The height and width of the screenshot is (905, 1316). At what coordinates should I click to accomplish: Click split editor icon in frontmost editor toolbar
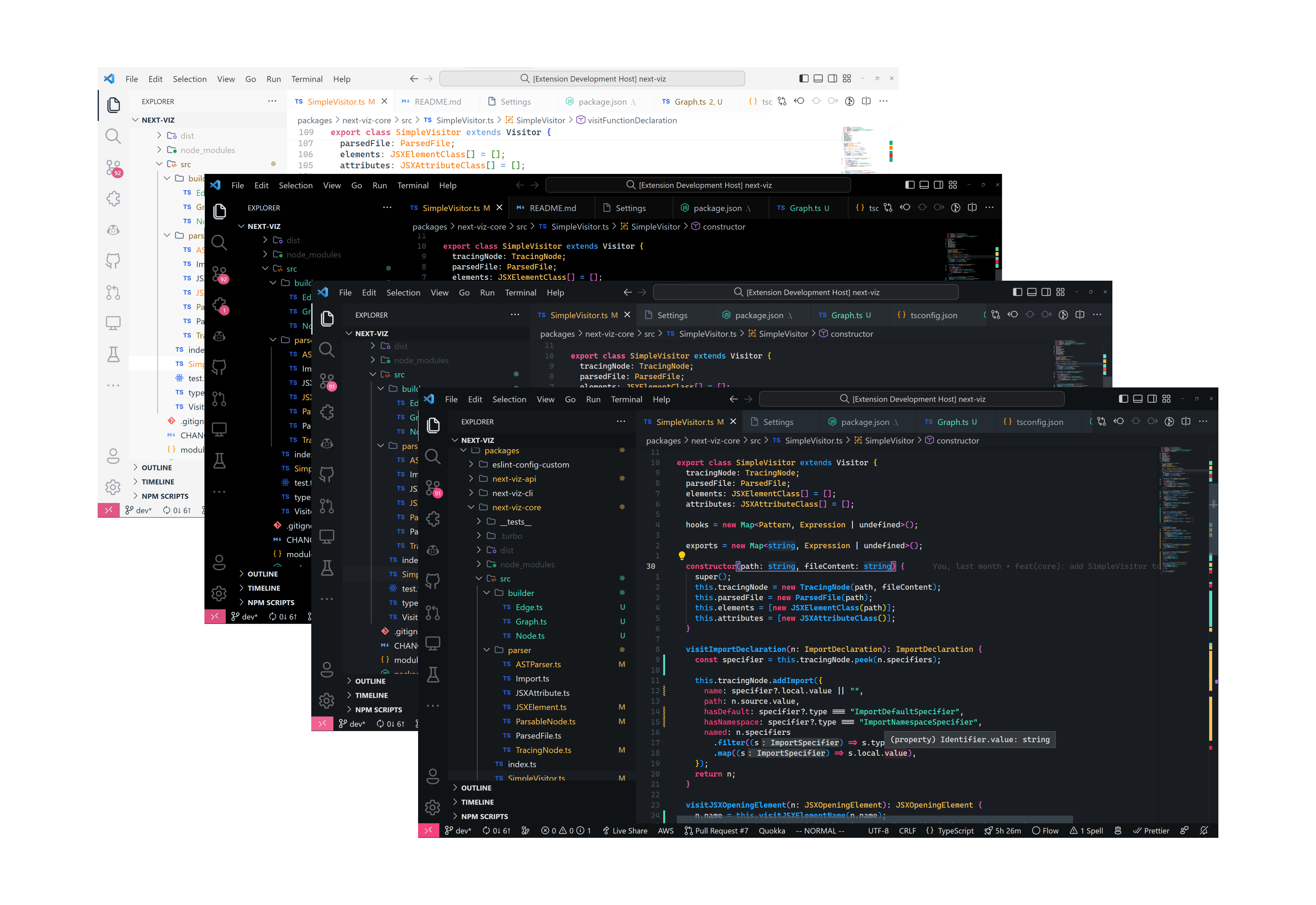(x=1185, y=421)
